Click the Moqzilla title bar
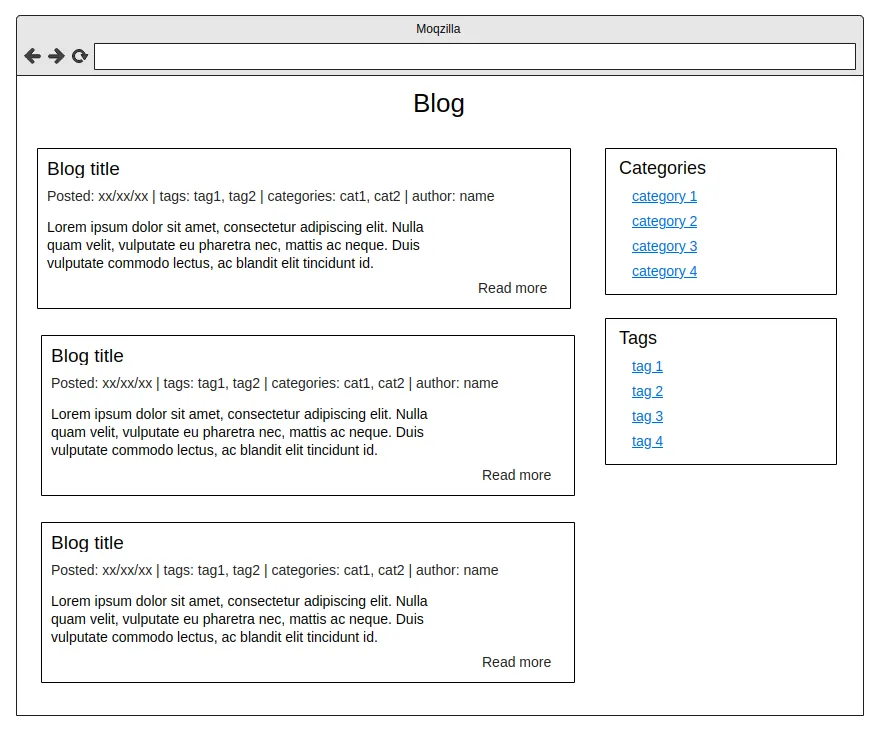This screenshot has width=880, height=734. tap(438, 28)
